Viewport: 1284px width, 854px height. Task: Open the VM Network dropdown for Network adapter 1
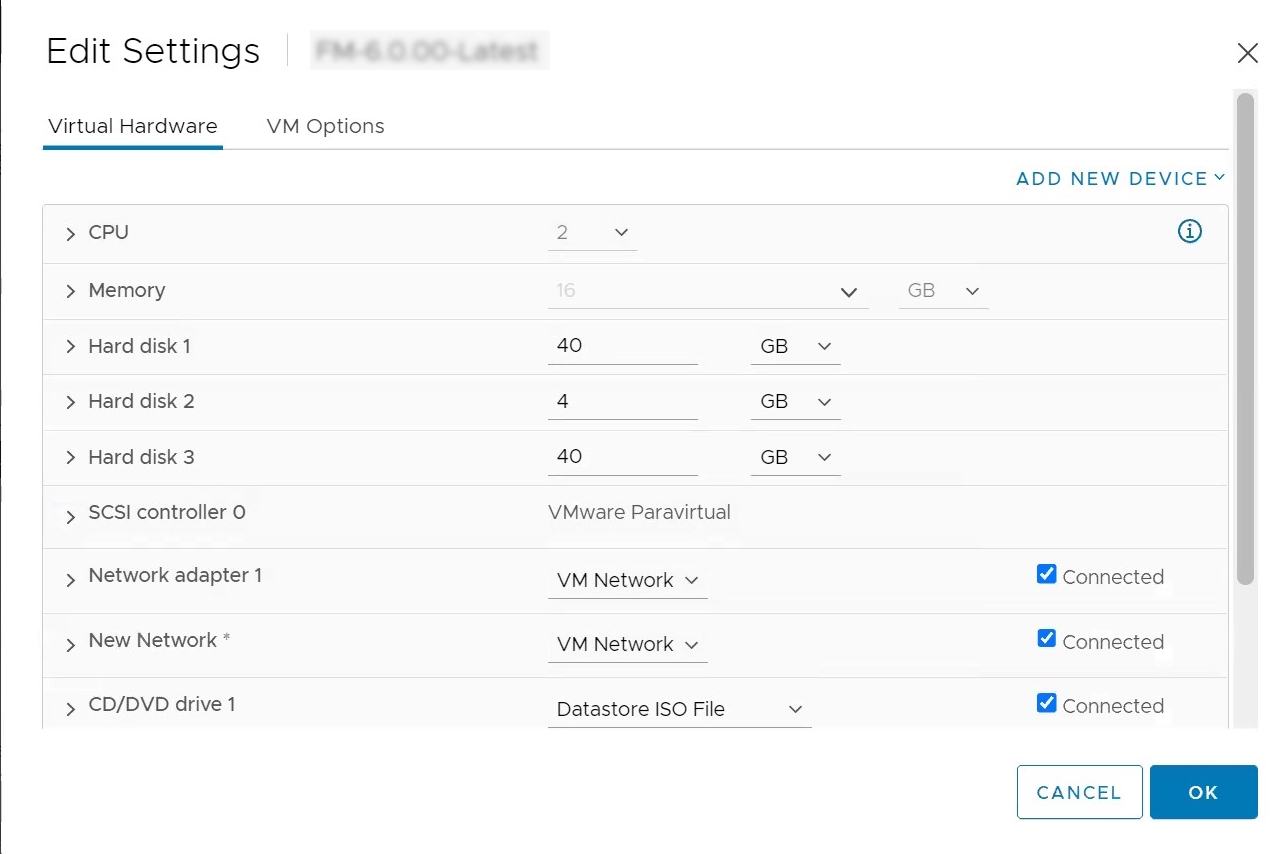627,580
